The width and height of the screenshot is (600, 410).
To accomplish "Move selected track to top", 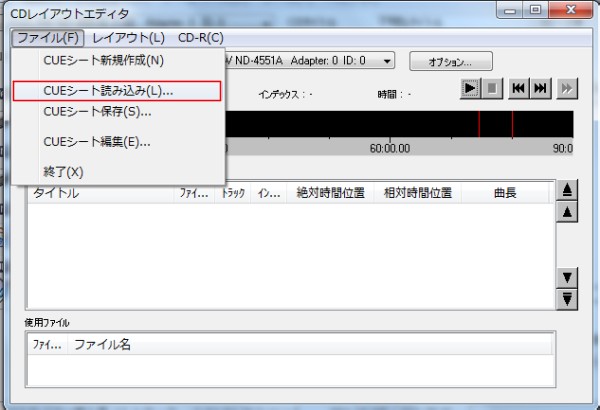I will tap(568, 190).
